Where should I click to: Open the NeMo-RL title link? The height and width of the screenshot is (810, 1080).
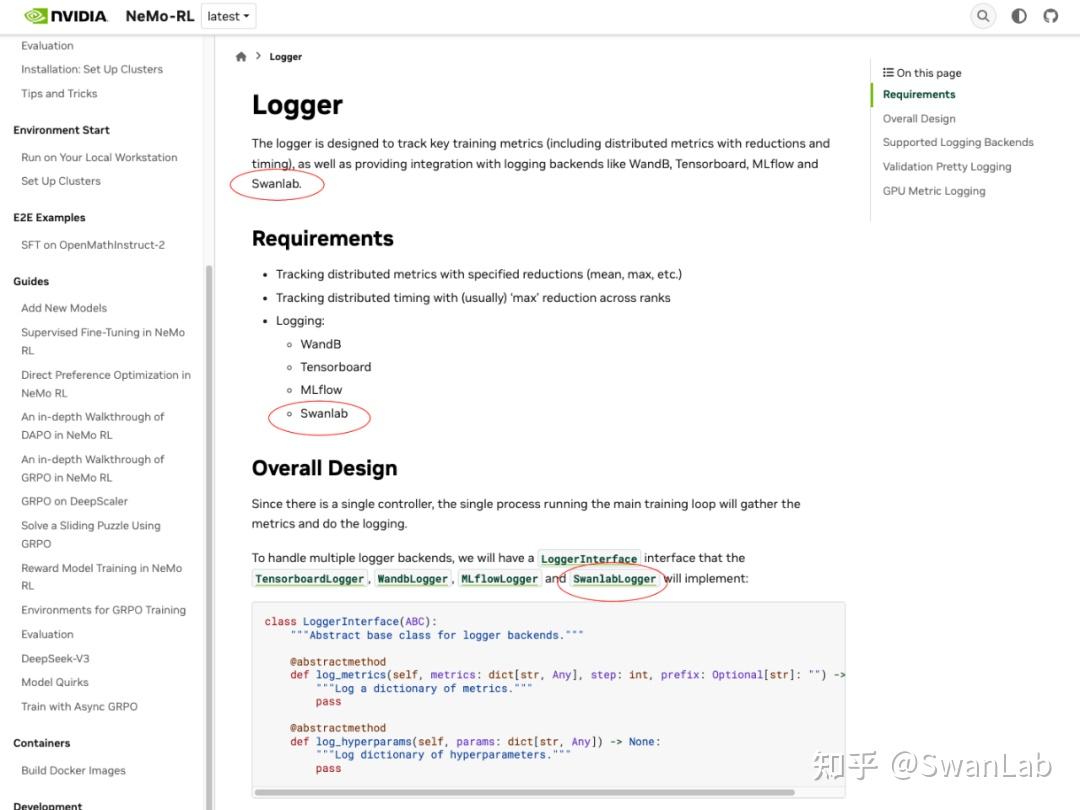pos(160,16)
